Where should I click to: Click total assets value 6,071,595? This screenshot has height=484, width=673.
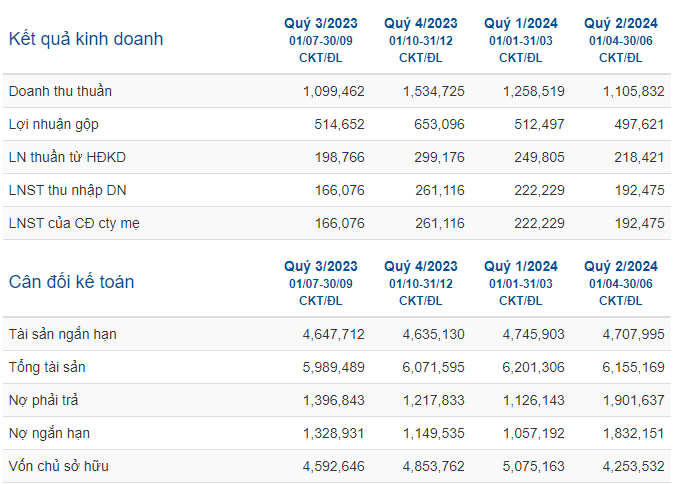tap(434, 367)
